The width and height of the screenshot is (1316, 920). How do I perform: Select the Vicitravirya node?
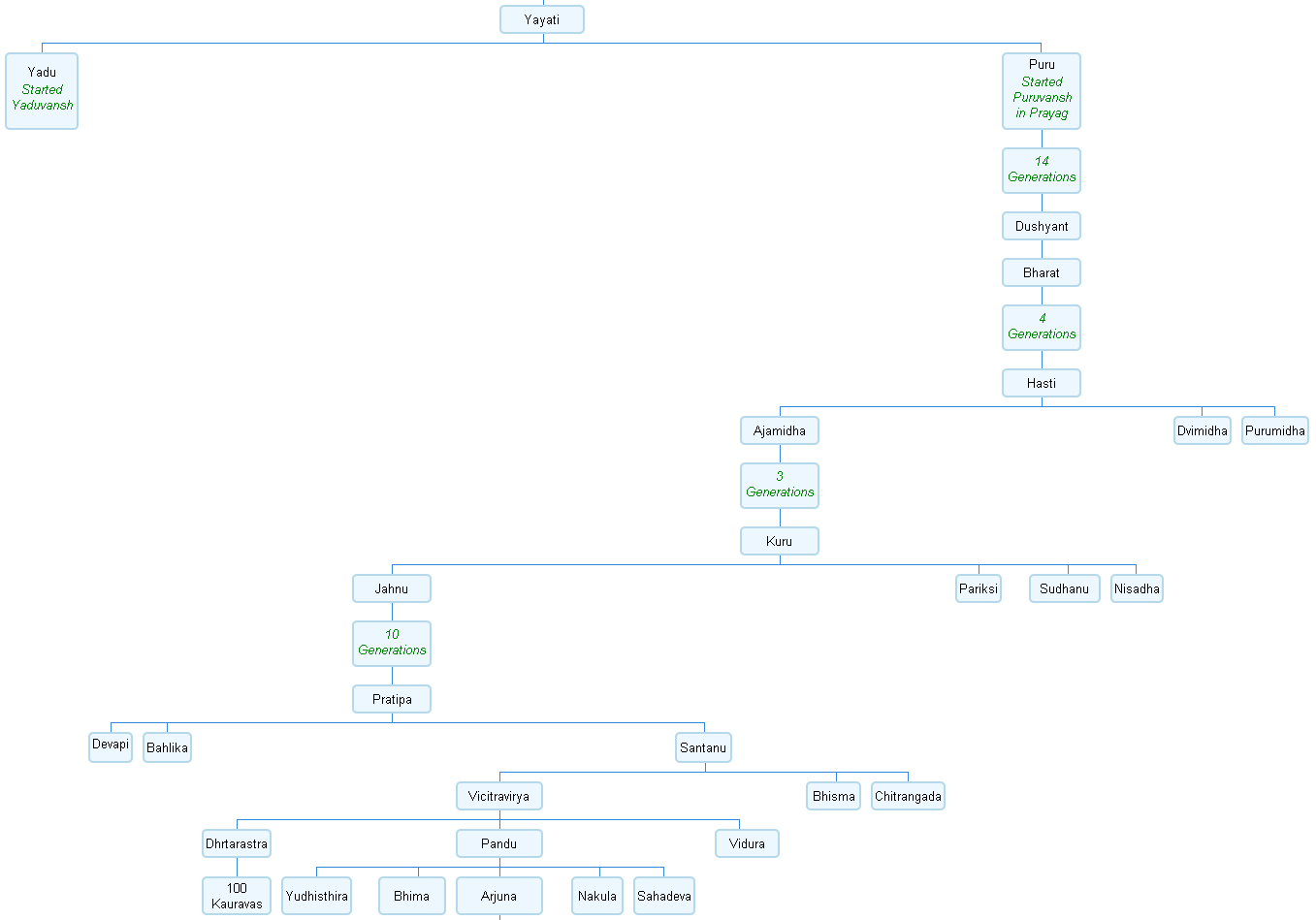click(x=498, y=795)
